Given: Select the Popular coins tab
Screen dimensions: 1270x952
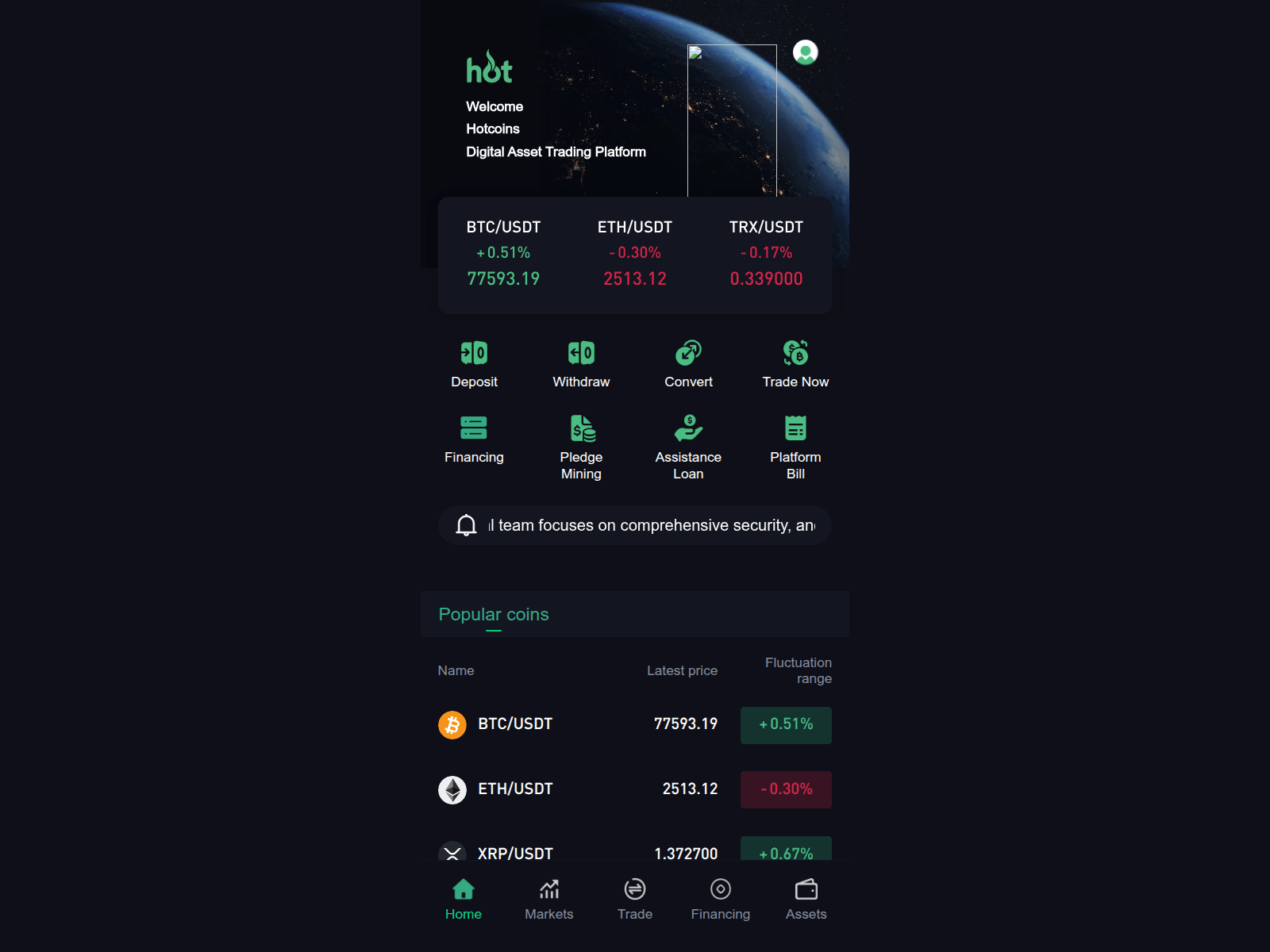Looking at the screenshot, I should (x=494, y=615).
